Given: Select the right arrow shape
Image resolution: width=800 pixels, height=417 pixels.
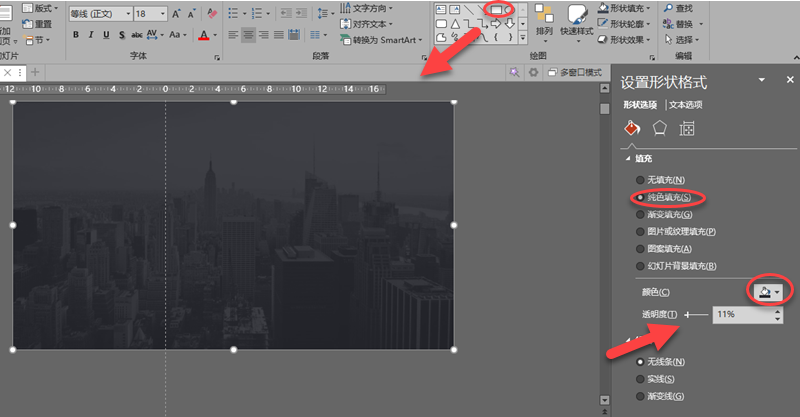Looking at the screenshot, I should point(496,23).
